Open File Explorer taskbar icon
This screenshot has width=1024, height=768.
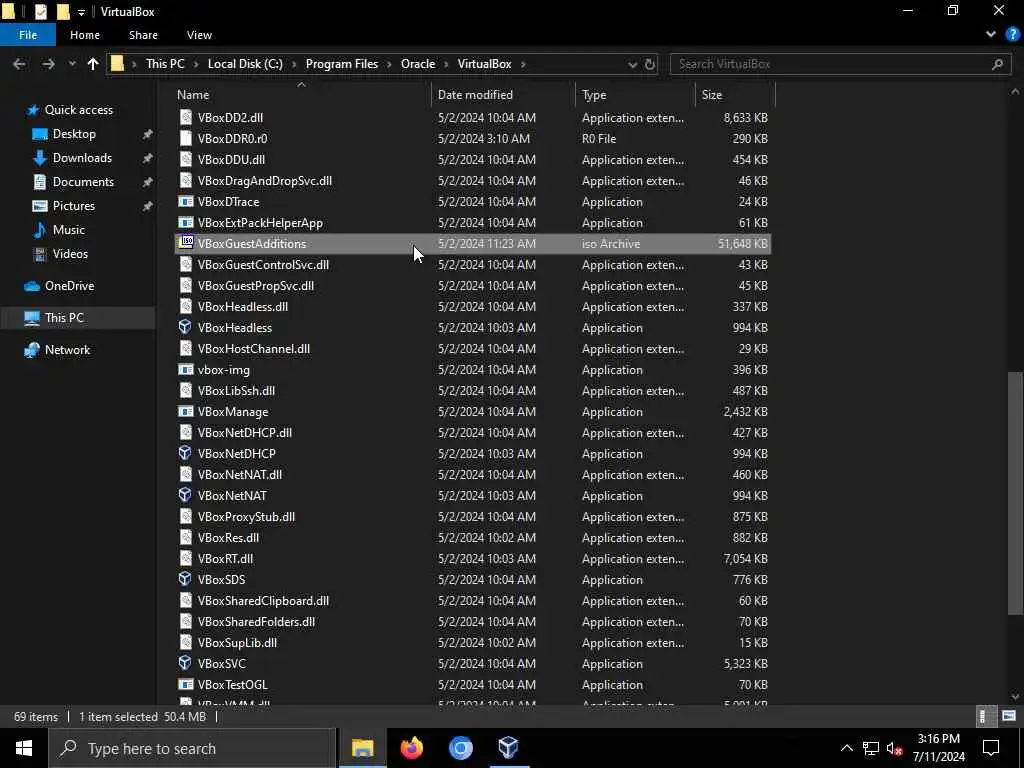pyautogui.click(x=362, y=748)
